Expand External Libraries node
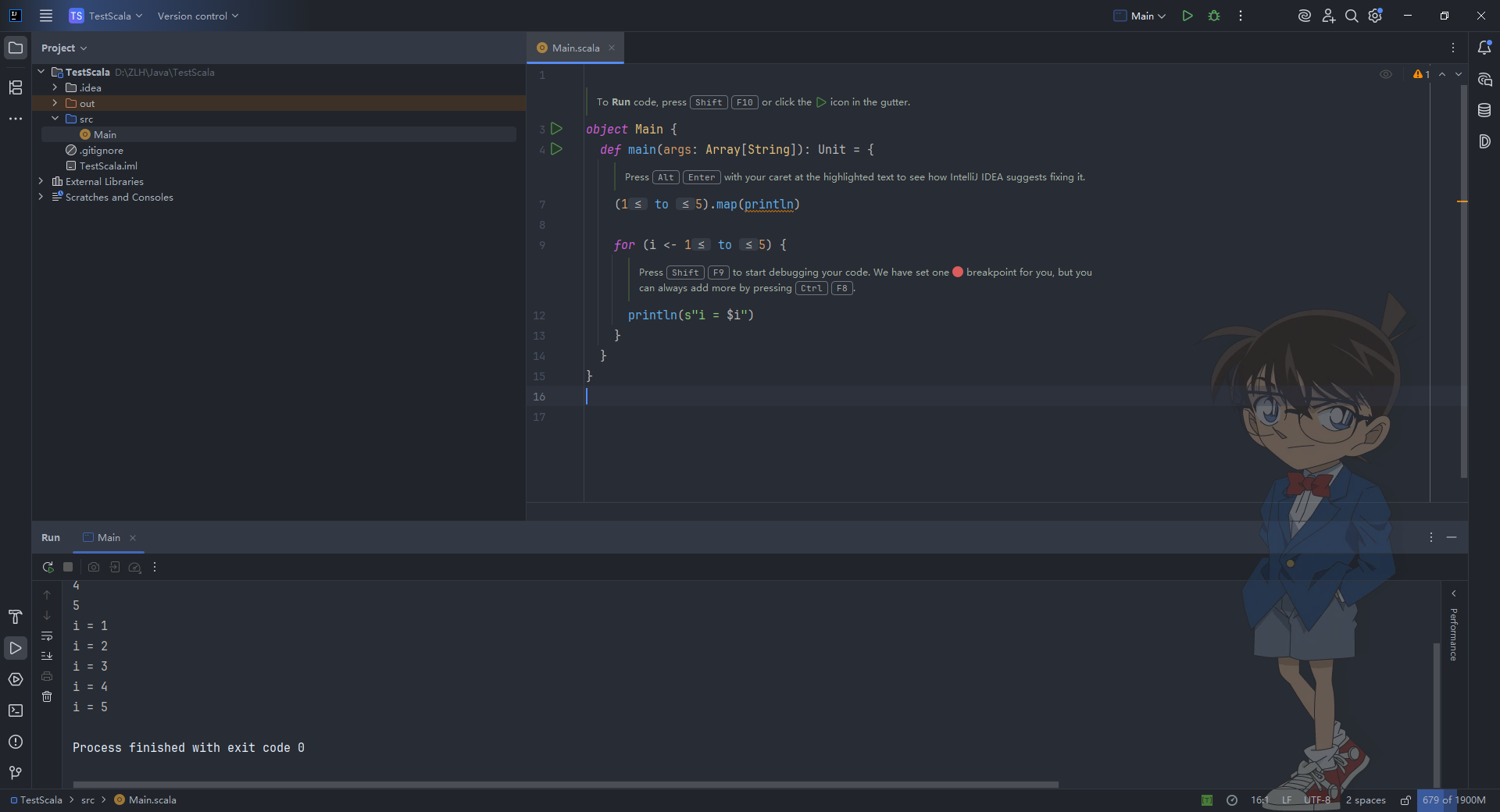 point(41,181)
